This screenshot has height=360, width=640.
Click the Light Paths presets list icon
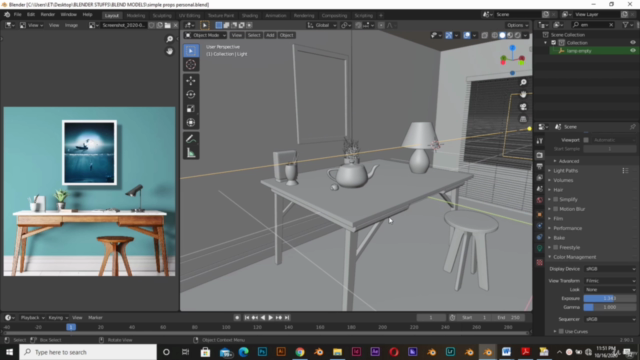pyautogui.click(x=625, y=171)
